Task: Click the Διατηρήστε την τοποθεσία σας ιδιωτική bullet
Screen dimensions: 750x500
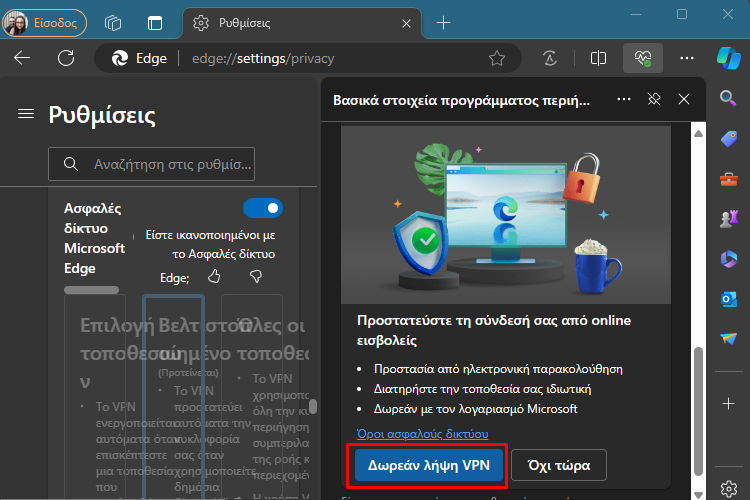Action: coord(483,389)
